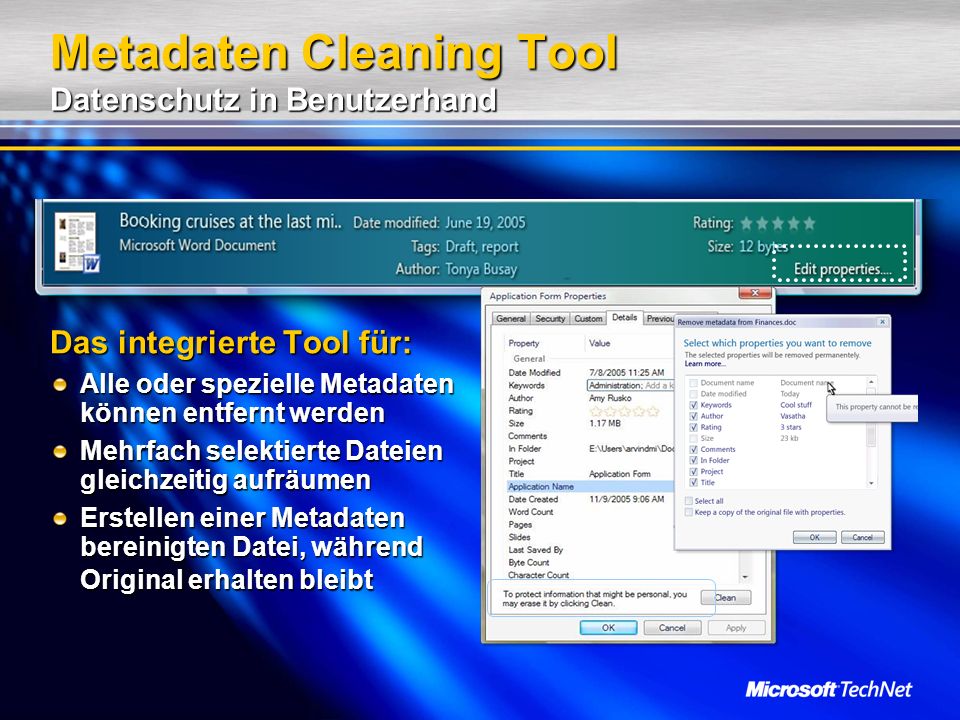
Task: Click OK in Application Form Properties
Action: point(608,628)
